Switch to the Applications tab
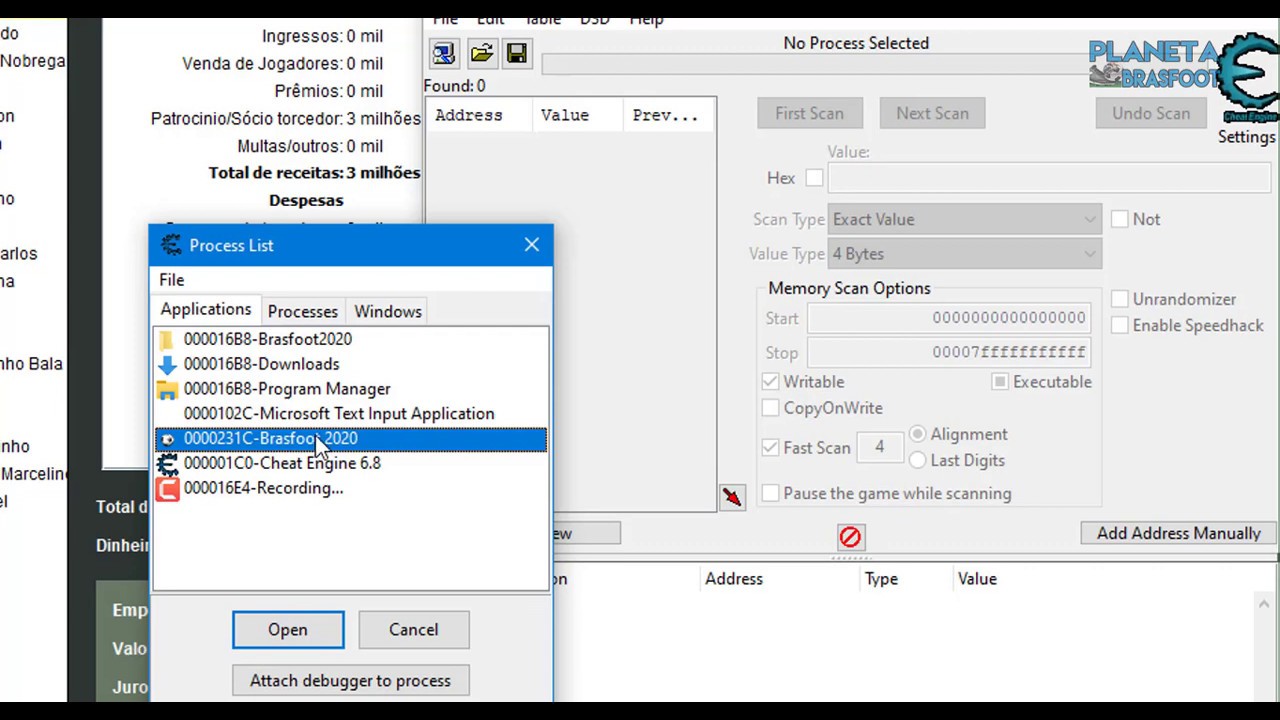The image size is (1280, 720). tap(206, 310)
